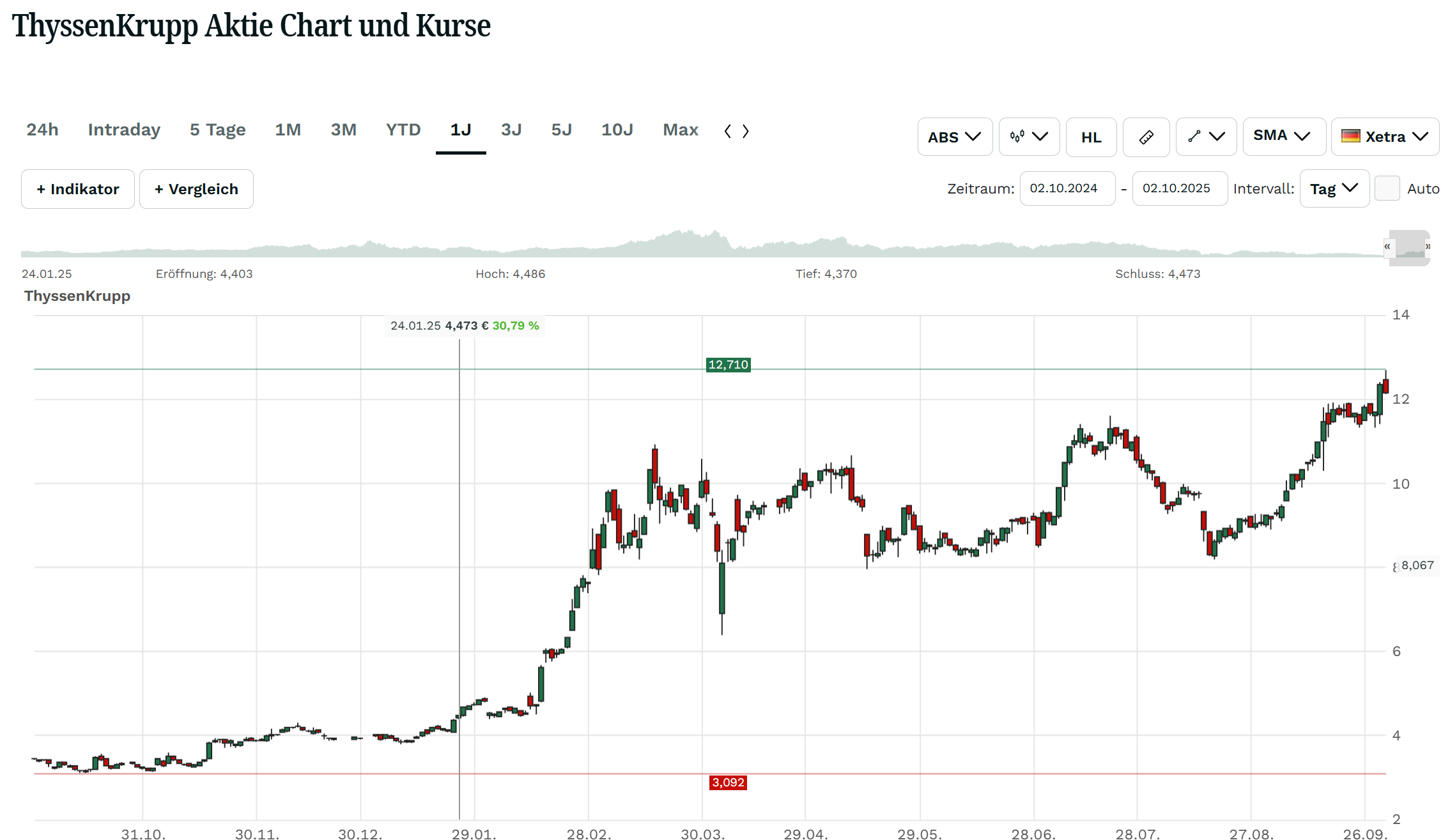Toggle the HL high-low markers

pyautogui.click(x=1091, y=137)
